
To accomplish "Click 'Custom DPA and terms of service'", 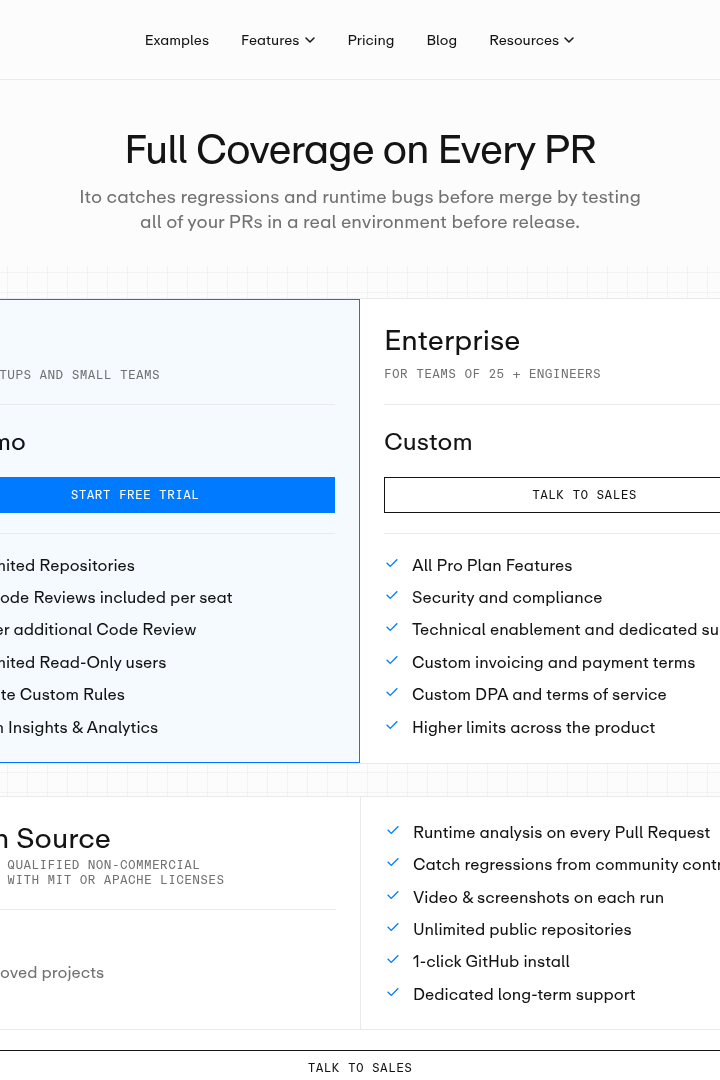I will pyautogui.click(x=539, y=694).
